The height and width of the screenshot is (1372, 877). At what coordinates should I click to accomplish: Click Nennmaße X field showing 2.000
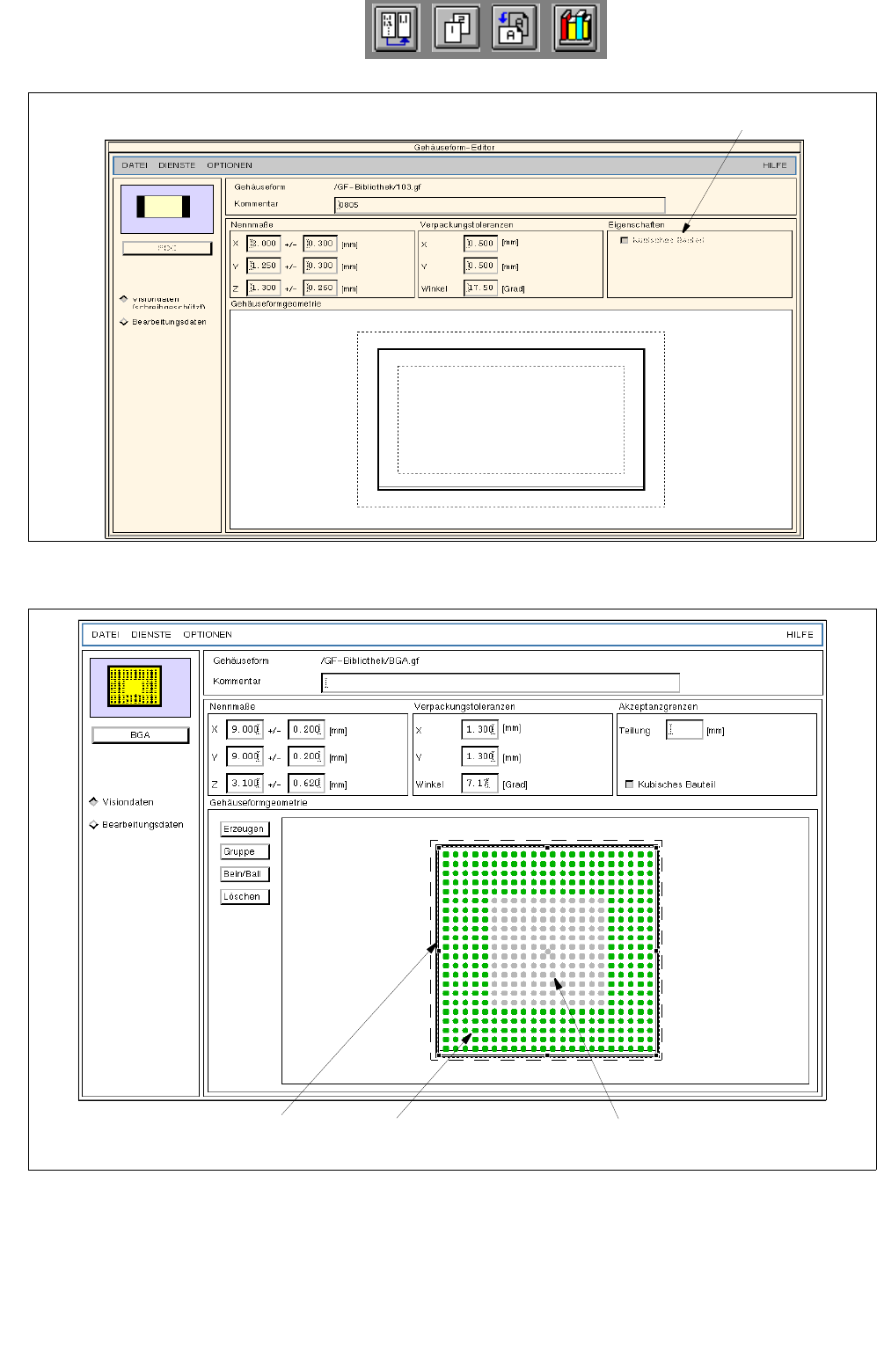point(263,244)
